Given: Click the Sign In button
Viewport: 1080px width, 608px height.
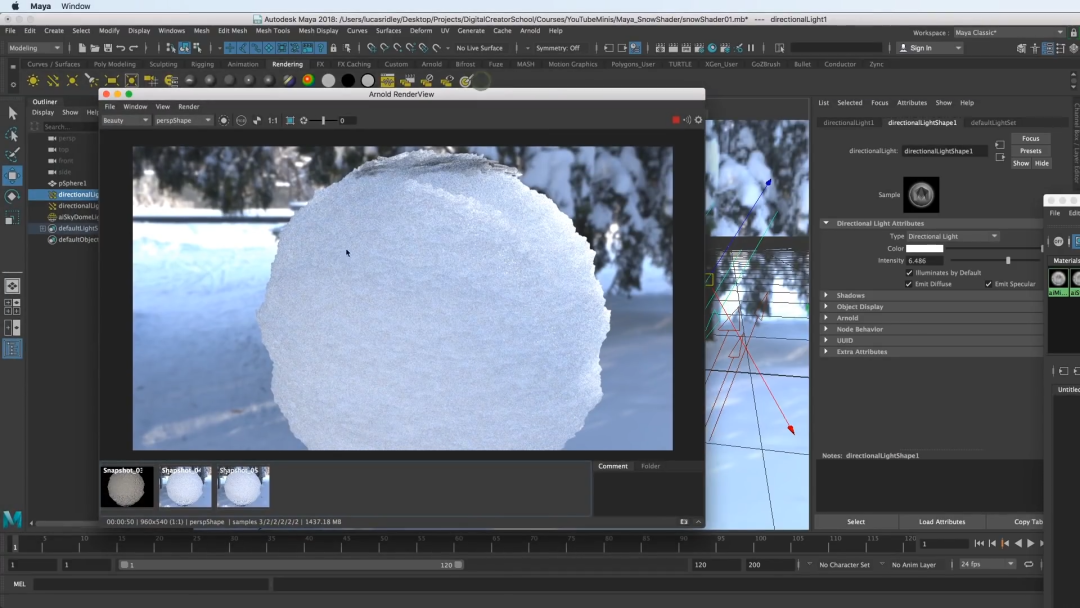Looking at the screenshot, I should tap(929, 48).
